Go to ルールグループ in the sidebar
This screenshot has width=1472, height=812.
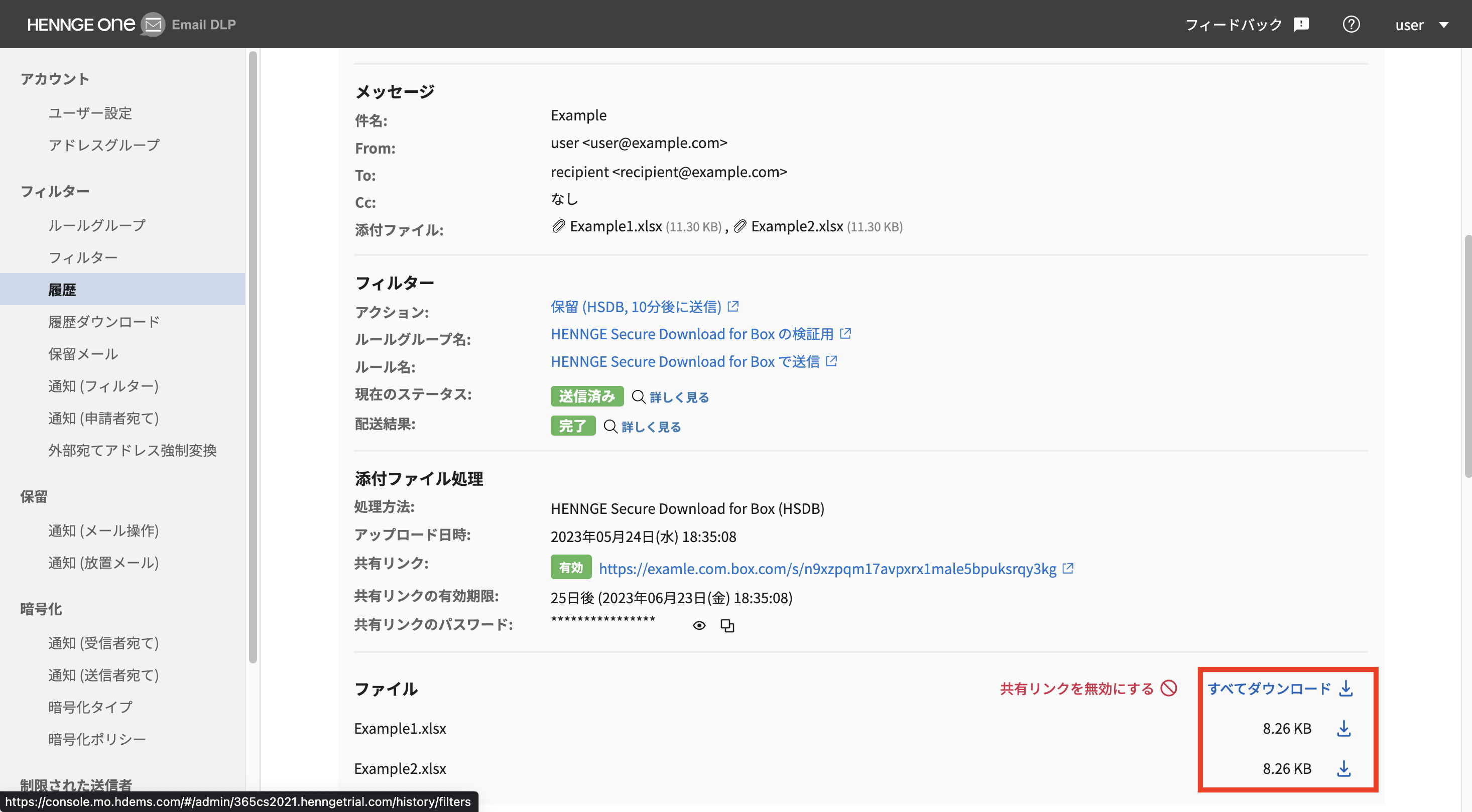tap(96, 225)
